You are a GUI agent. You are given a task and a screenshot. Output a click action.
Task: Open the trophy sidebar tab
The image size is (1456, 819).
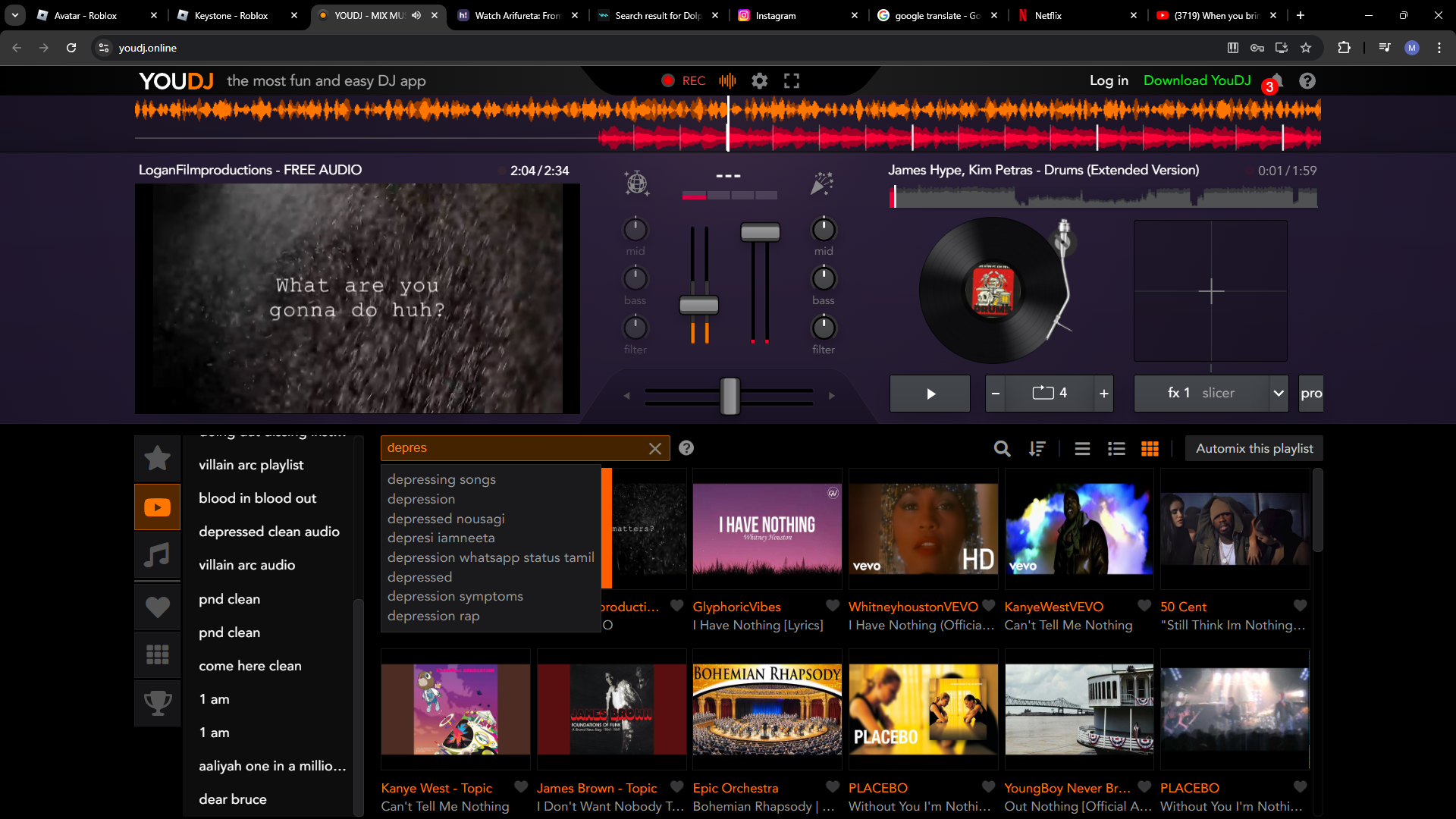coord(158,703)
